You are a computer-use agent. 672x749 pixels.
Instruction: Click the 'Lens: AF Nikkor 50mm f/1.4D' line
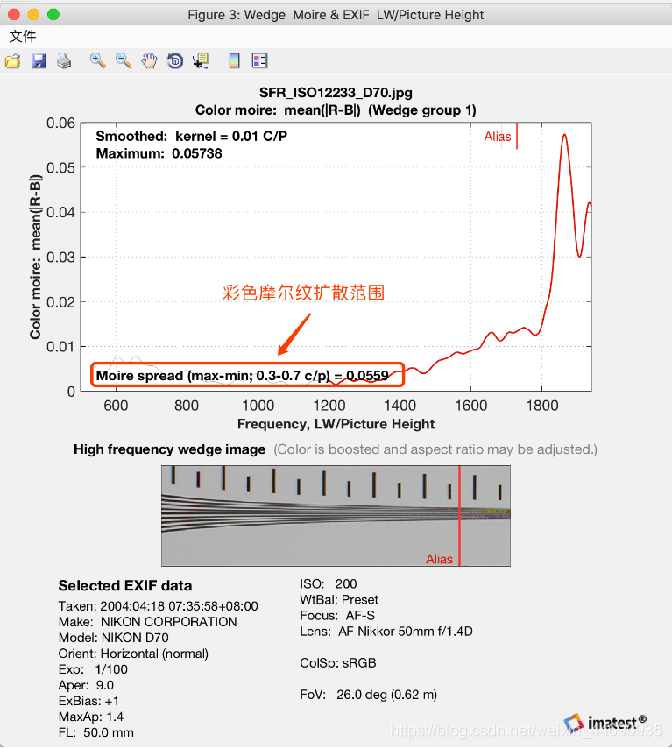386,631
